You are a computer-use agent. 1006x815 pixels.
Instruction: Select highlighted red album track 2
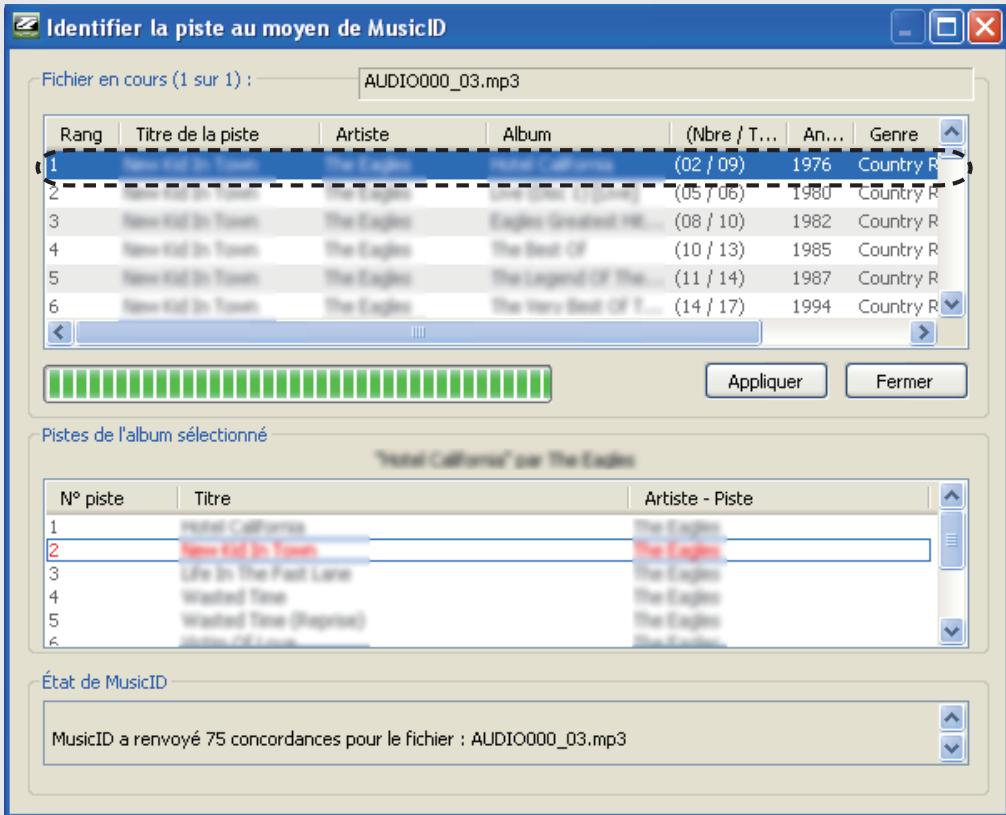tap(488, 550)
